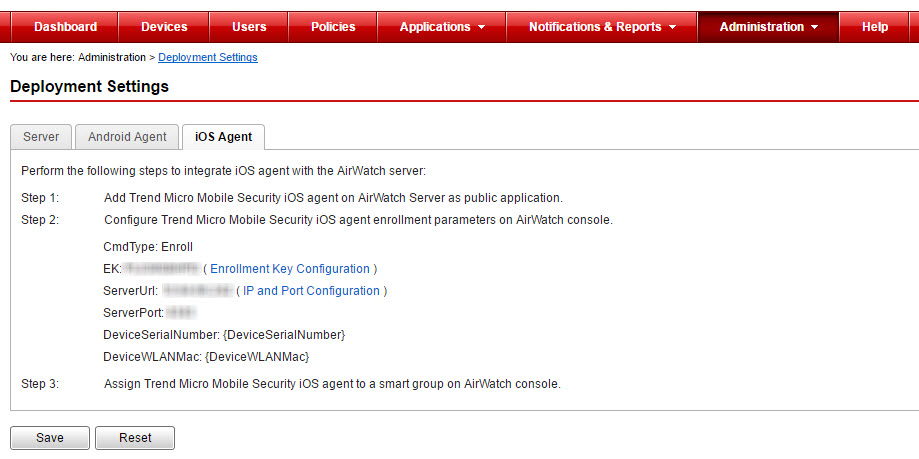The height and width of the screenshot is (459, 919).
Task: Click the blurred ServerPort value
Action: (x=180, y=313)
